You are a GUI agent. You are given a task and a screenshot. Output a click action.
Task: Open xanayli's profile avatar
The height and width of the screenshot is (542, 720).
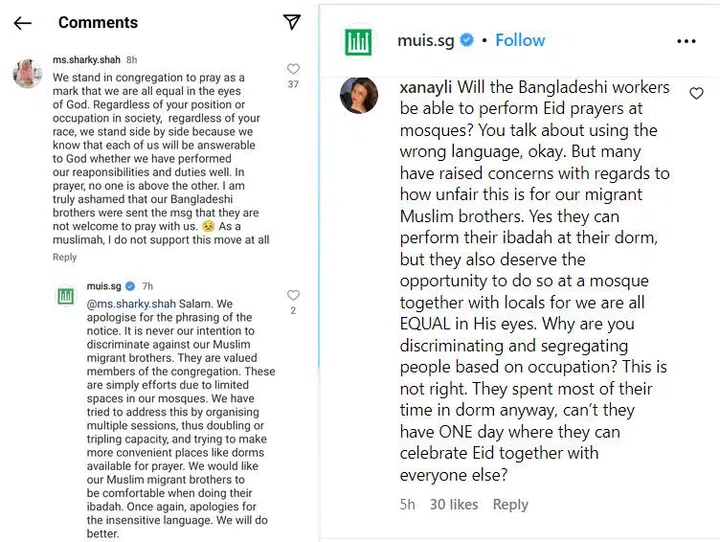(360, 94)
